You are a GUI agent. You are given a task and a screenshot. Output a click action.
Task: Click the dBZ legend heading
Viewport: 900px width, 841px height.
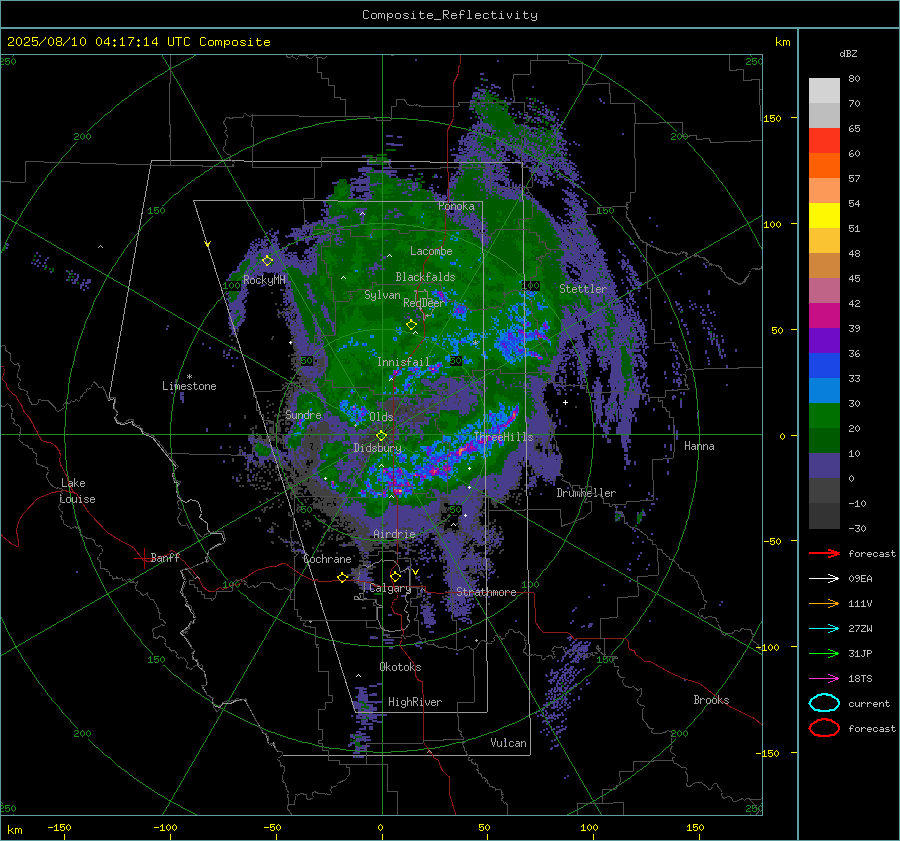(x=848, y=53)
